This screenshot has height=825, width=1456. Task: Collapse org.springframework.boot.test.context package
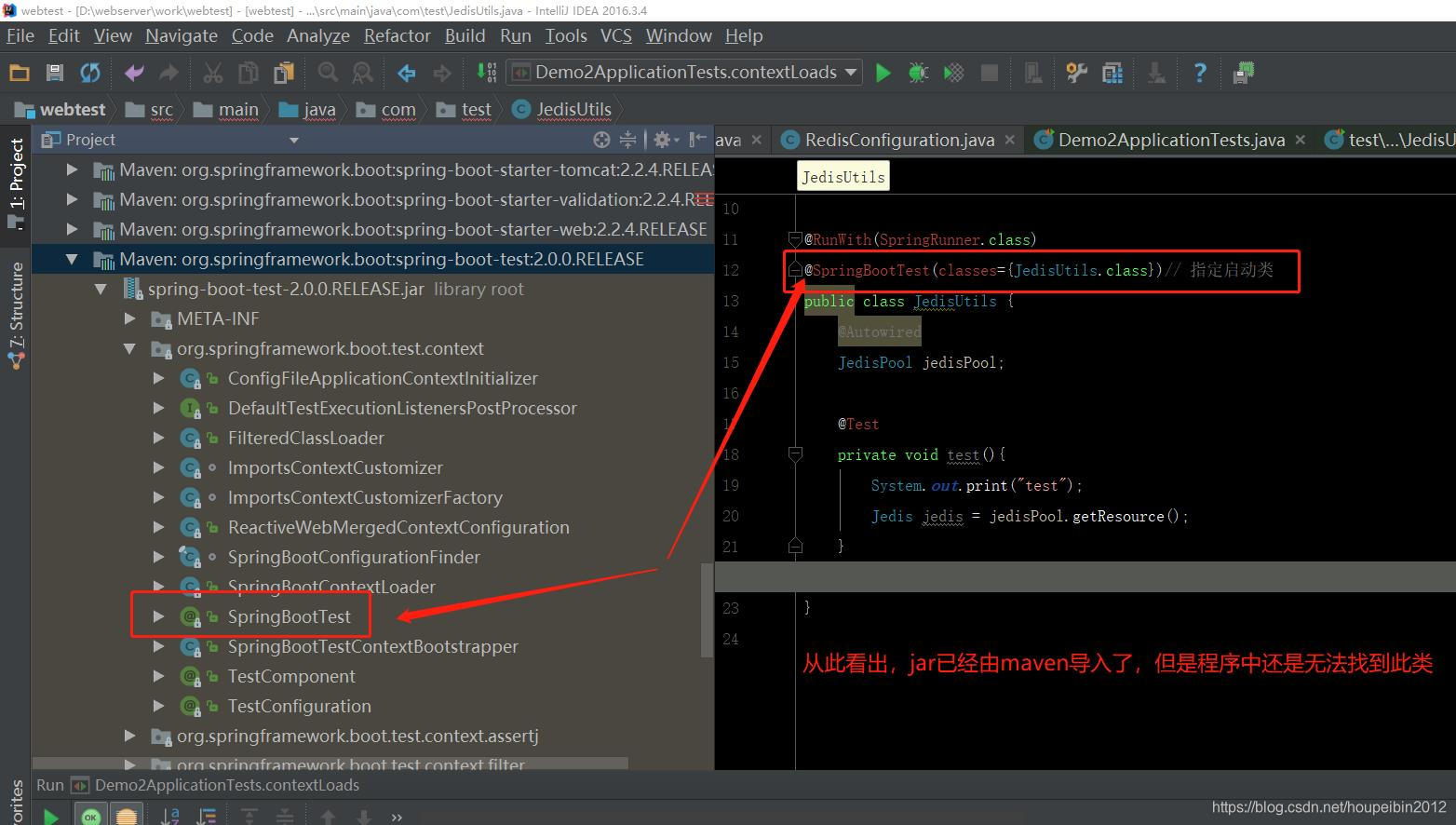click(x=129, y=349)
